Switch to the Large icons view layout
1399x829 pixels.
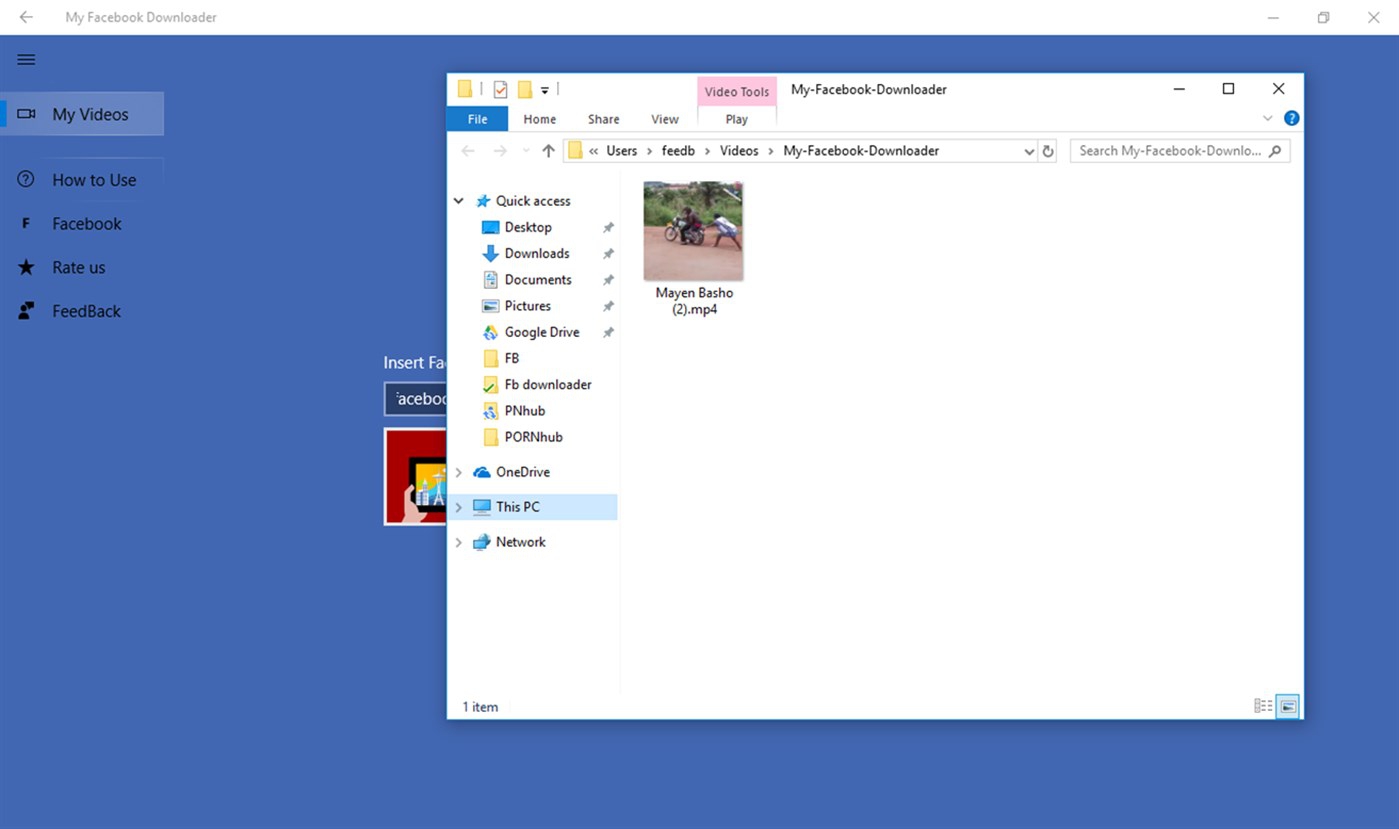1288,706
